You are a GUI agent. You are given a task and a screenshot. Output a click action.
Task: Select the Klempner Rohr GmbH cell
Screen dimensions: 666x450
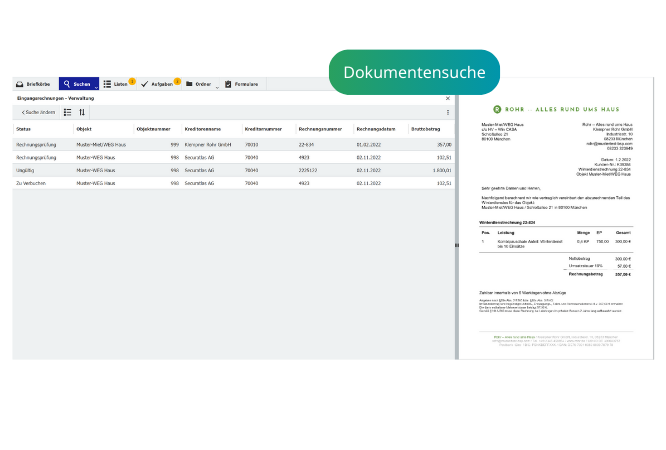pyautogui.click(x=208, y=145)
